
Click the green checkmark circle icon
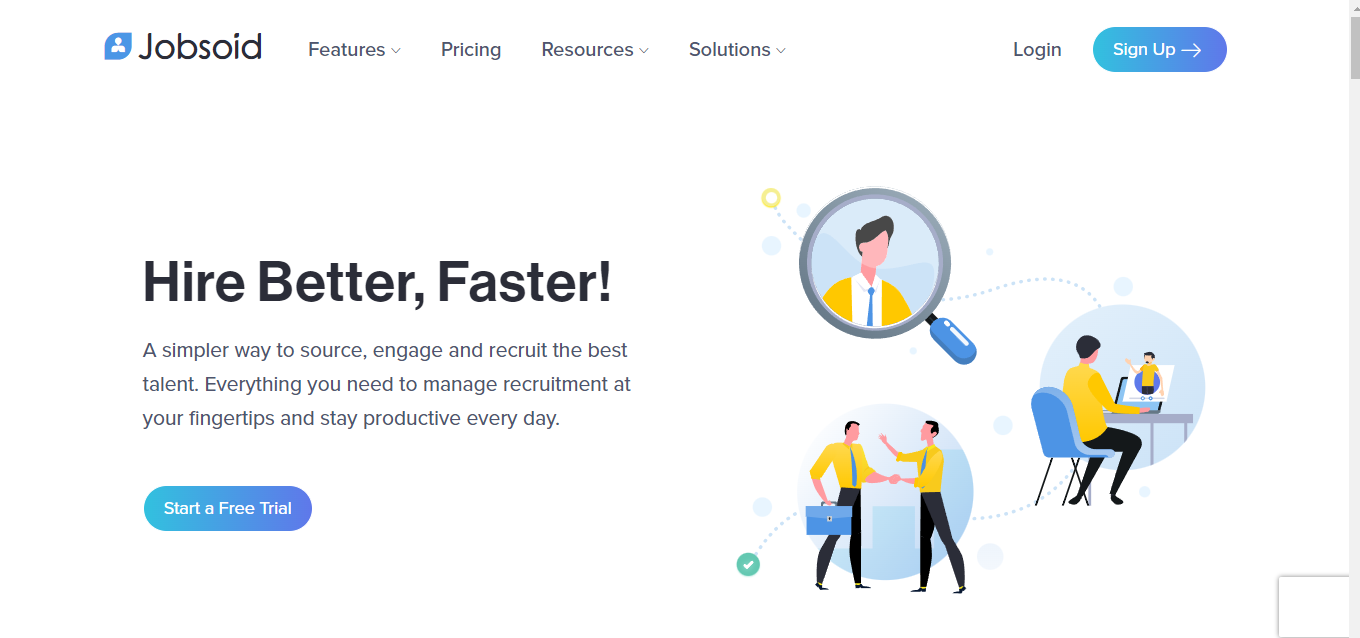click(748, 564)
